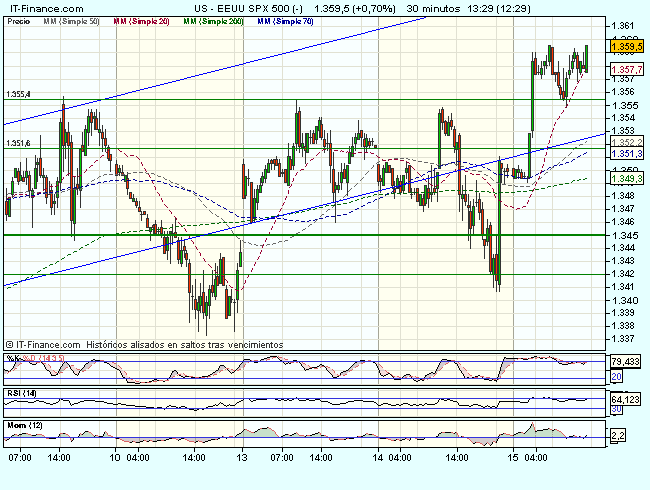Viewport: 650px width, 490px height.
Task: Click the 1.355,4 horizontal level label
Action: [18, 95]
